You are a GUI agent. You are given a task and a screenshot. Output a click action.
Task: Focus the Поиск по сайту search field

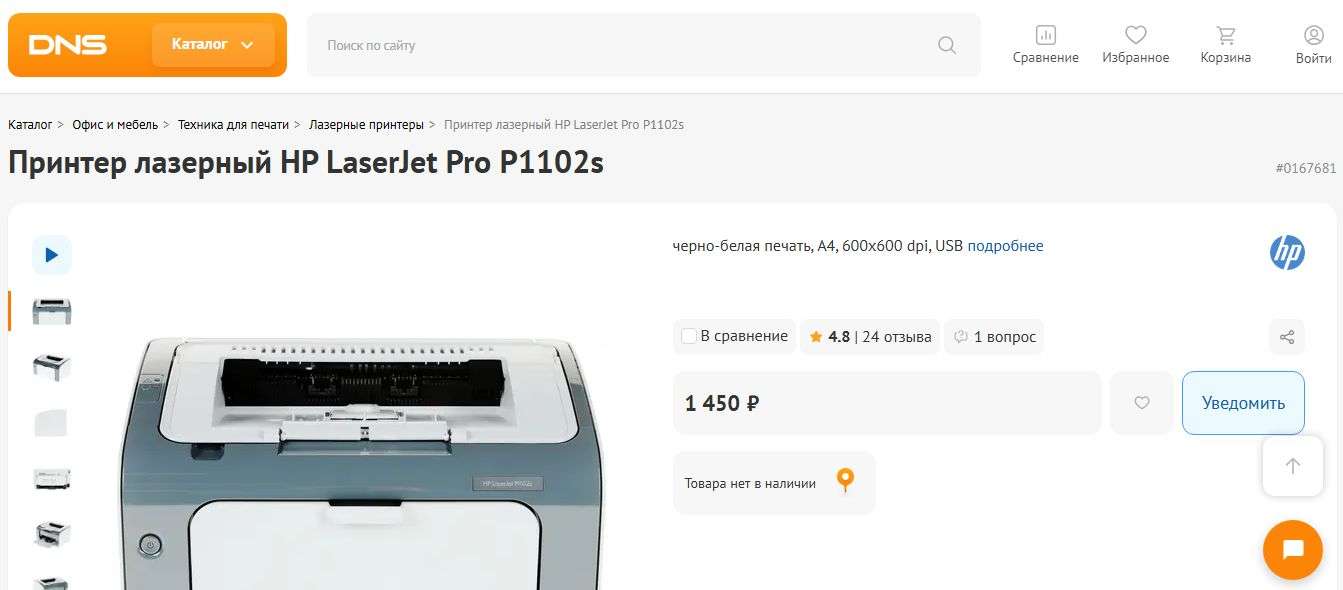pos(643,45)
